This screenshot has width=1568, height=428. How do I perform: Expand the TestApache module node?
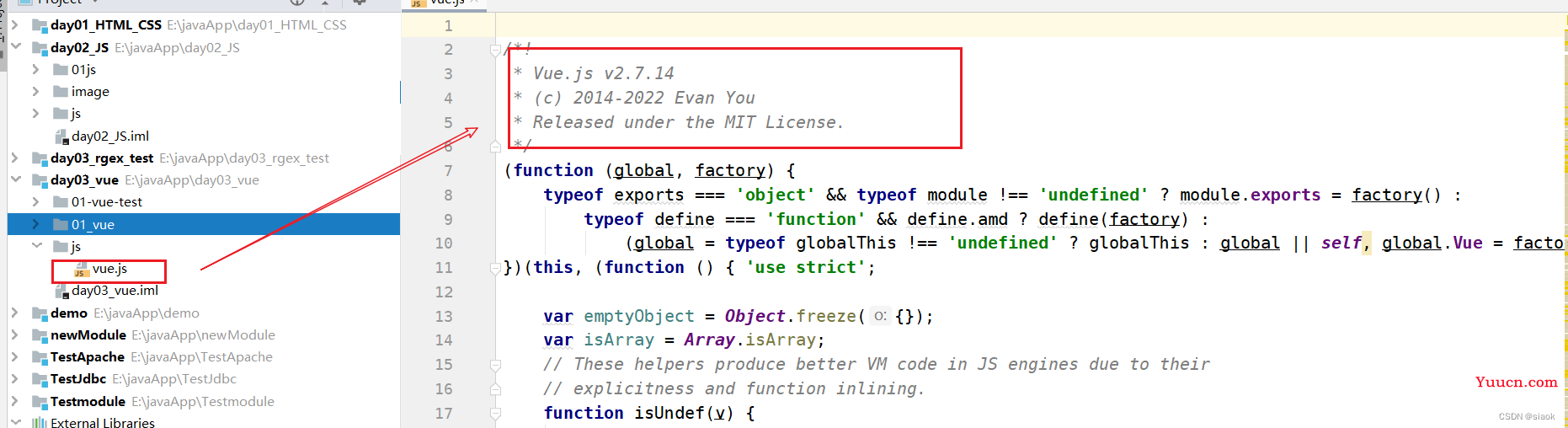pos(15,356)
